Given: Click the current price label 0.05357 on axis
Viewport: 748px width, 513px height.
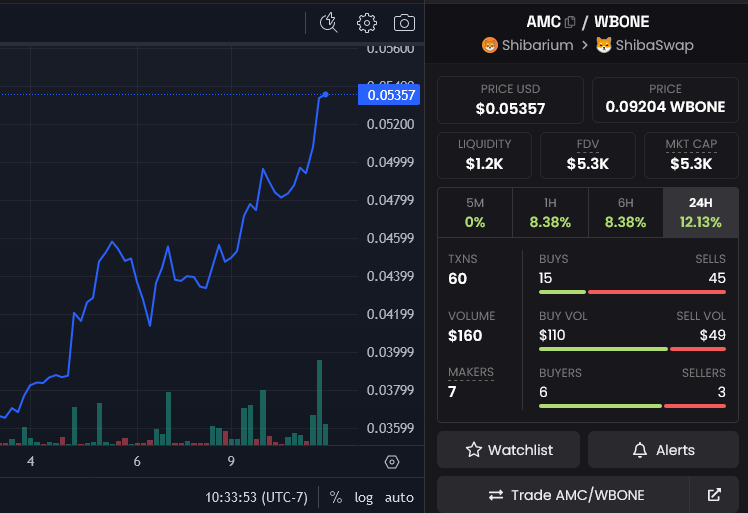Looking at the screenshot, I should coord(389,94).
